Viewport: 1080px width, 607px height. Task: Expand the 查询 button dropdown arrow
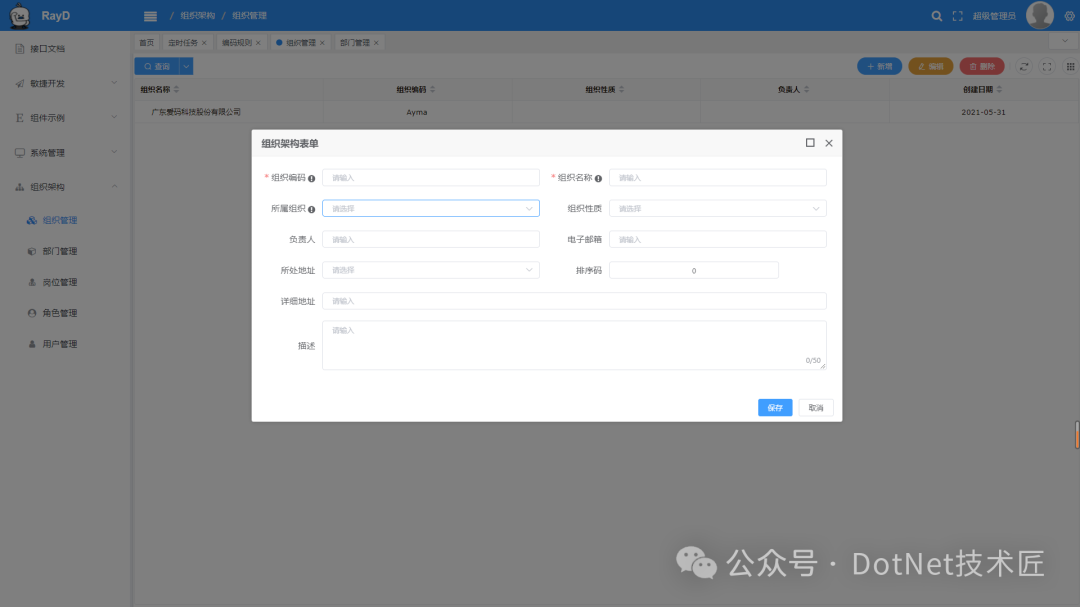pos(186,66)
